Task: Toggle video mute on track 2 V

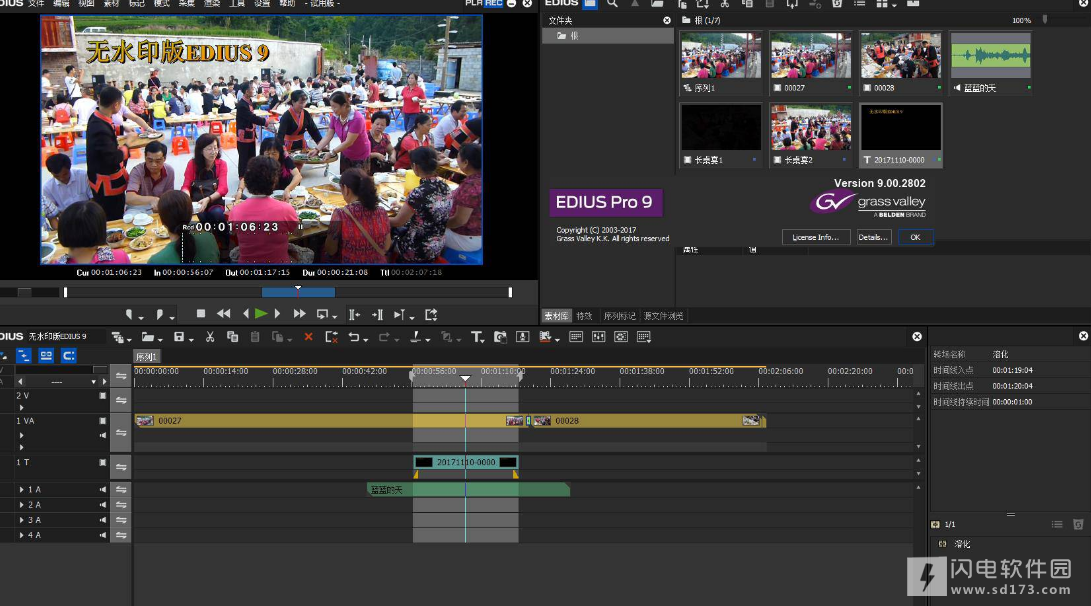Action: pyautogui.click(x=103, y=395)
